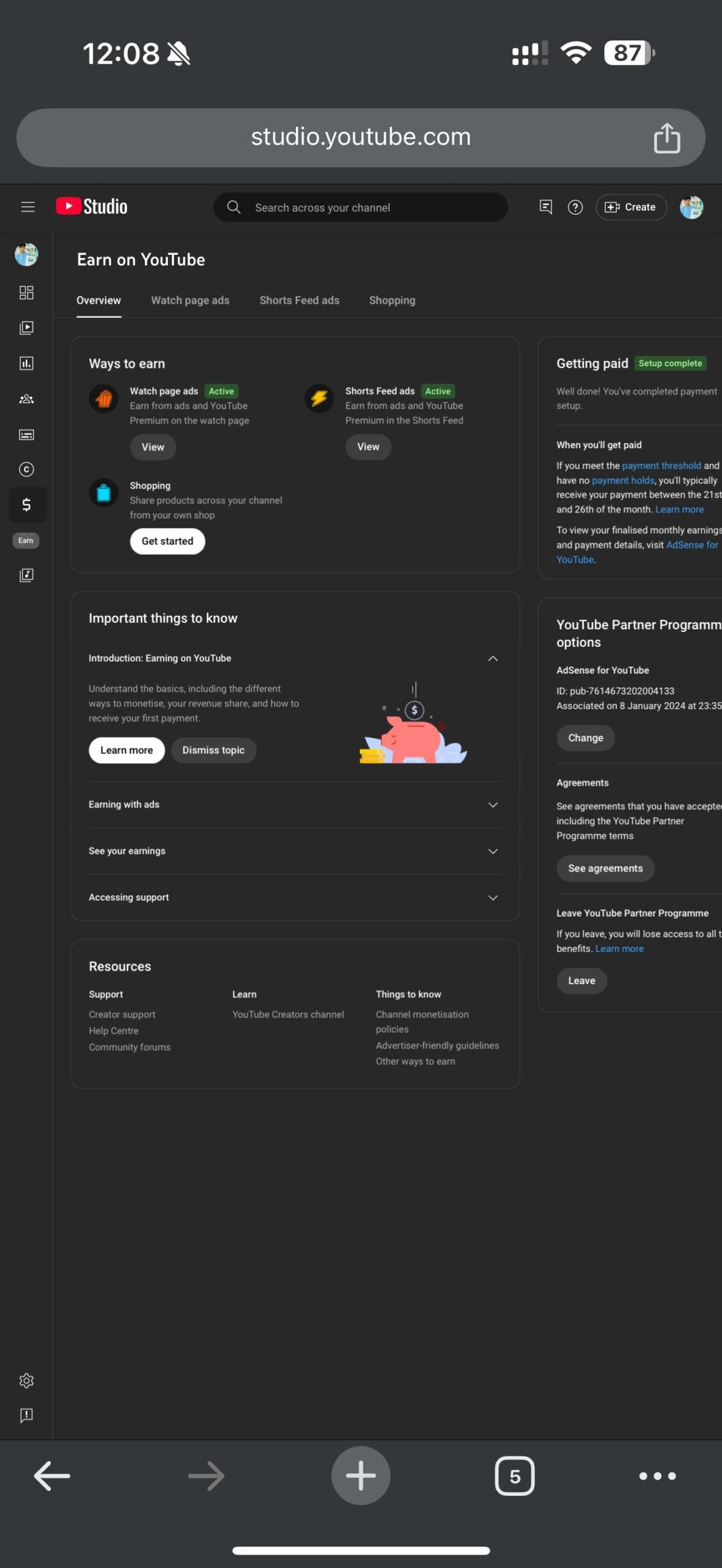
Task: Collapse Introduction: Earning on YouTube section
Action: point(493,658)
